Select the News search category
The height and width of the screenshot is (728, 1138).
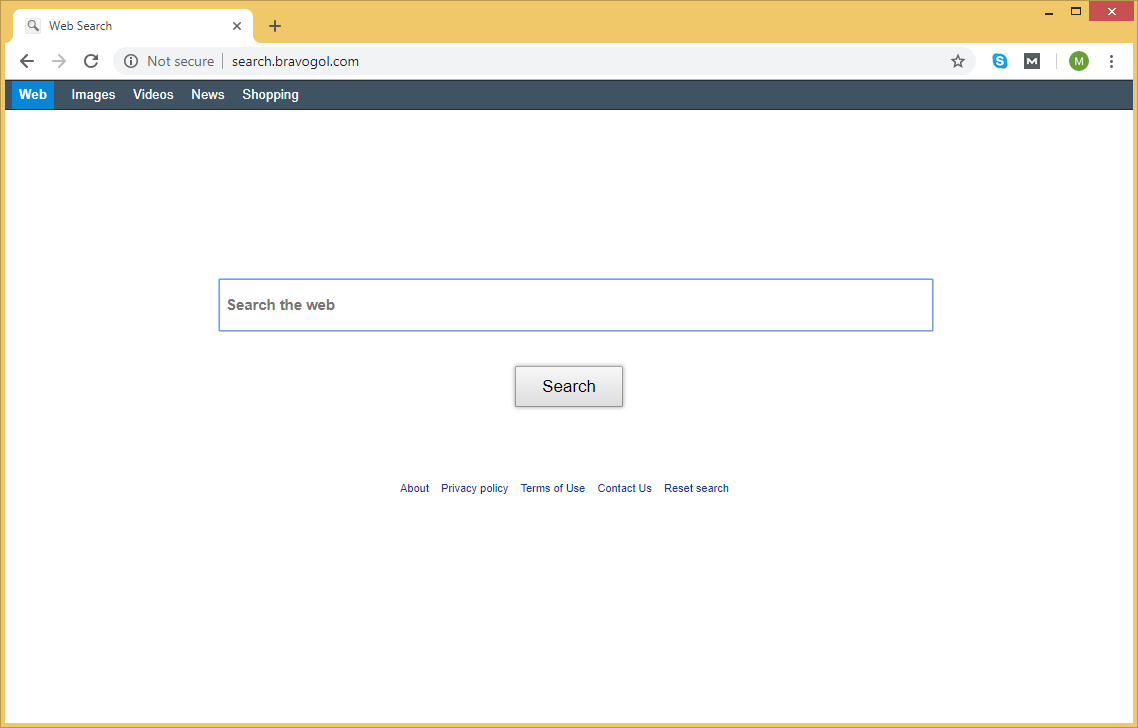pyautogui.click(x=208, y=95)
